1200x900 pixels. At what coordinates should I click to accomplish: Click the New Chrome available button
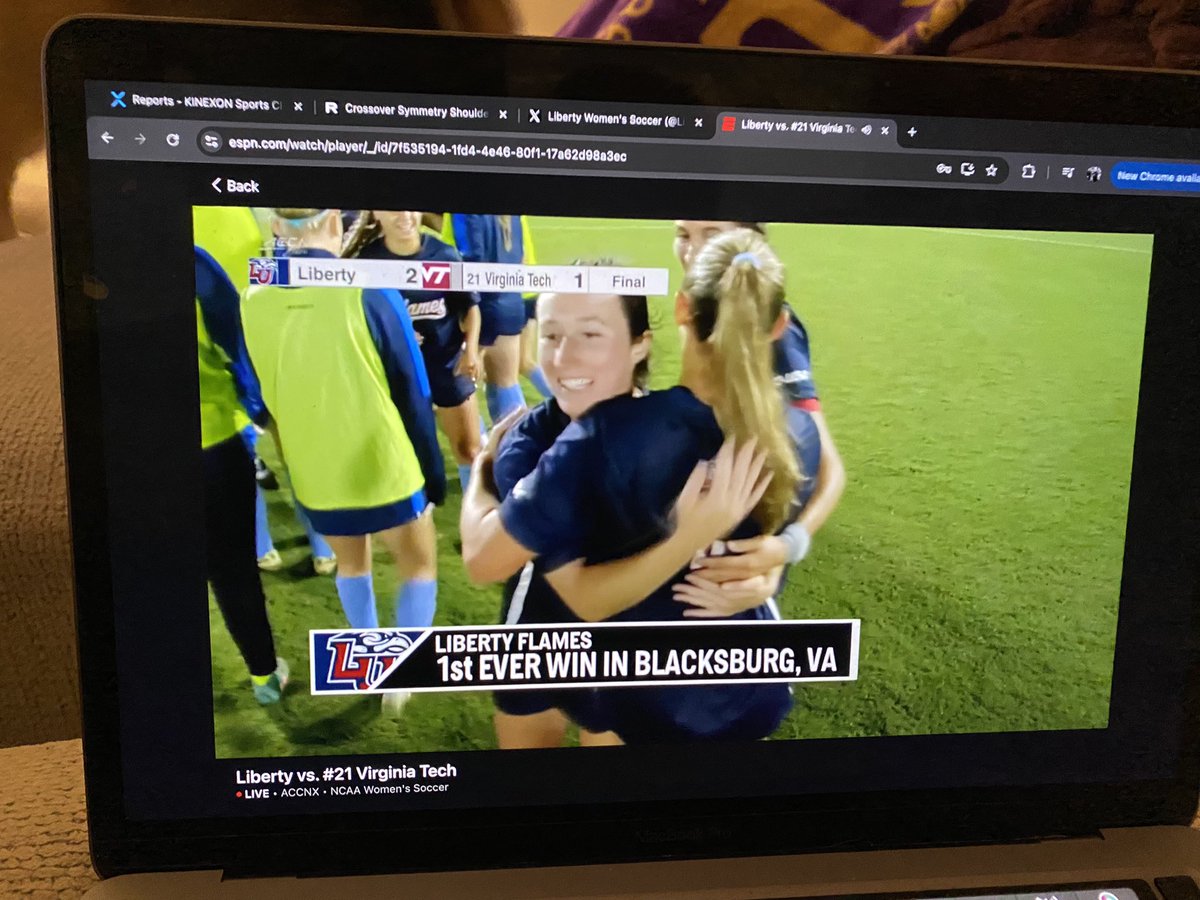click(x=1156, y=176)
